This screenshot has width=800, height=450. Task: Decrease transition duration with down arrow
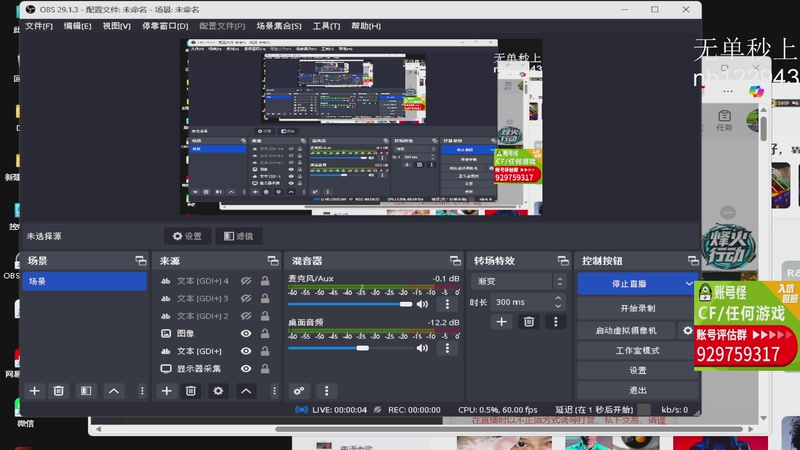[558, 306]
